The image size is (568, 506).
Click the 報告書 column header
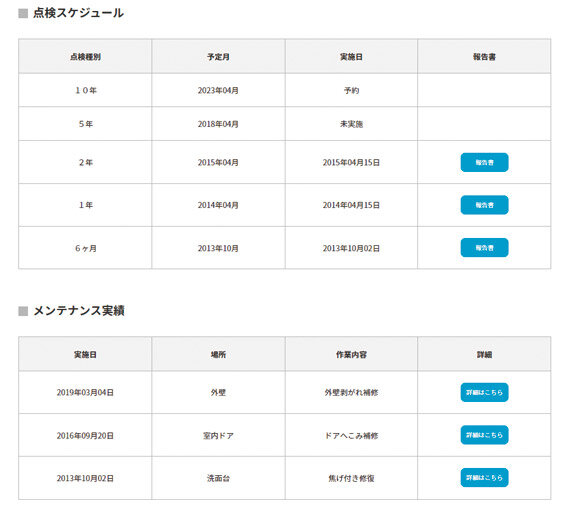(484, 57)
